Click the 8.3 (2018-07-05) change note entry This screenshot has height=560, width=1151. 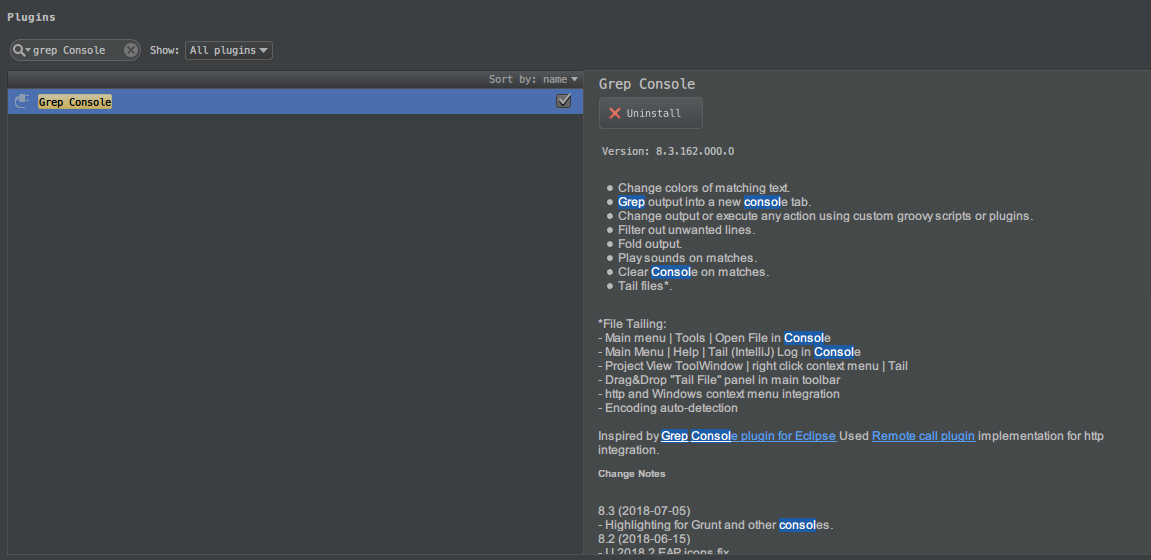[644, 511]
